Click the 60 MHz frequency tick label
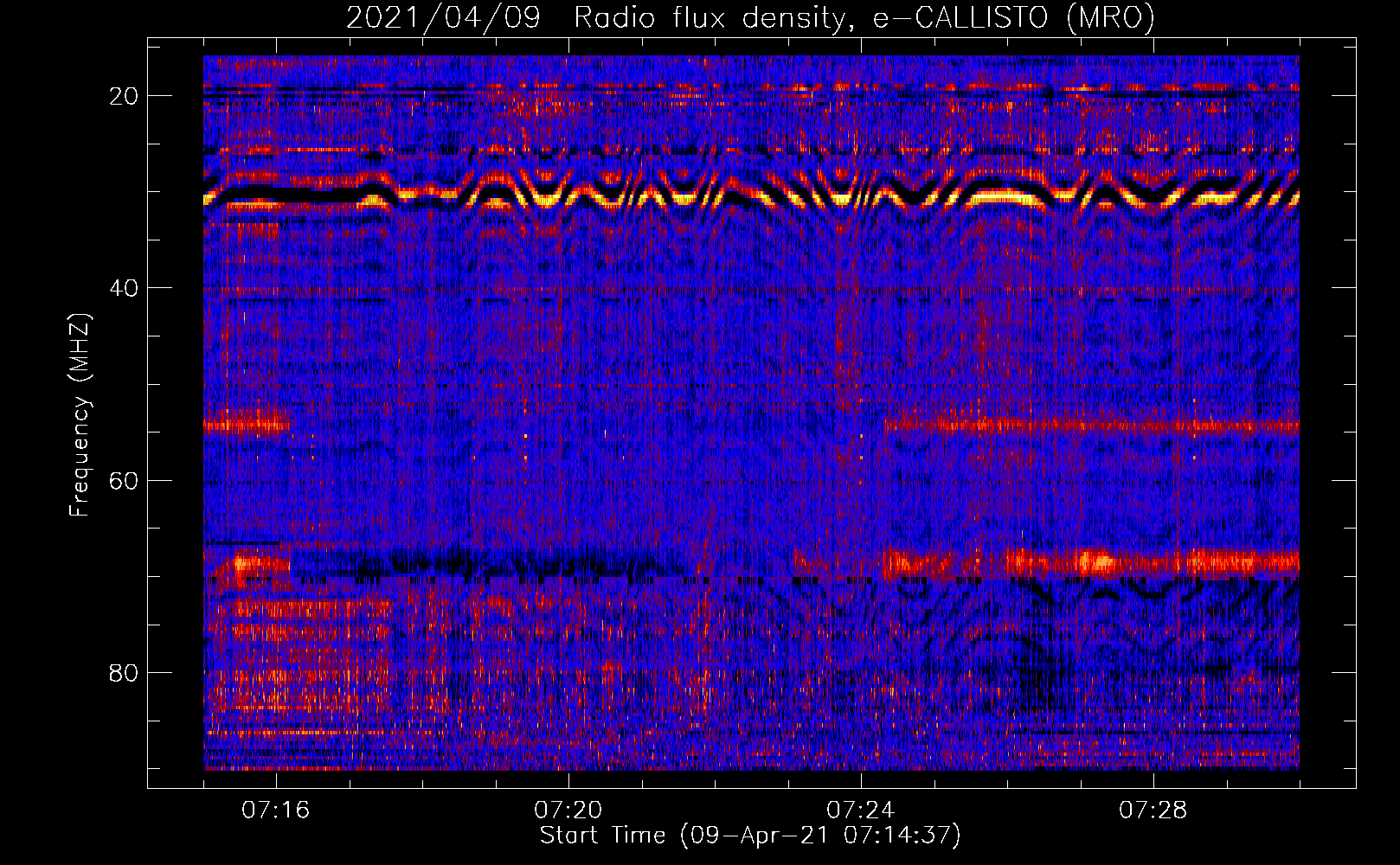 pyautogui.click(x=124, y=480)
